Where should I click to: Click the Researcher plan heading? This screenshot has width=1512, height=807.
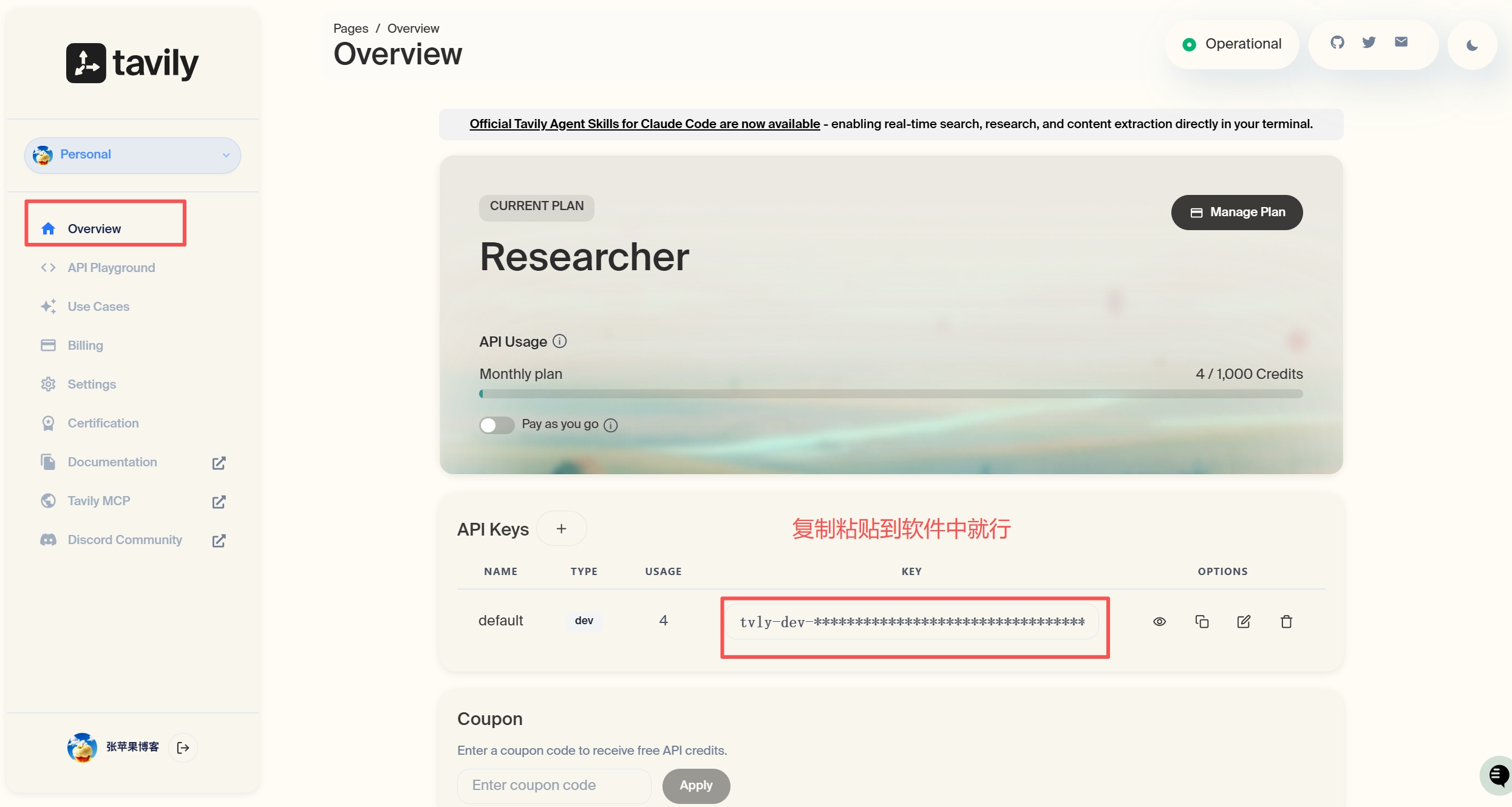click(584, 257)
